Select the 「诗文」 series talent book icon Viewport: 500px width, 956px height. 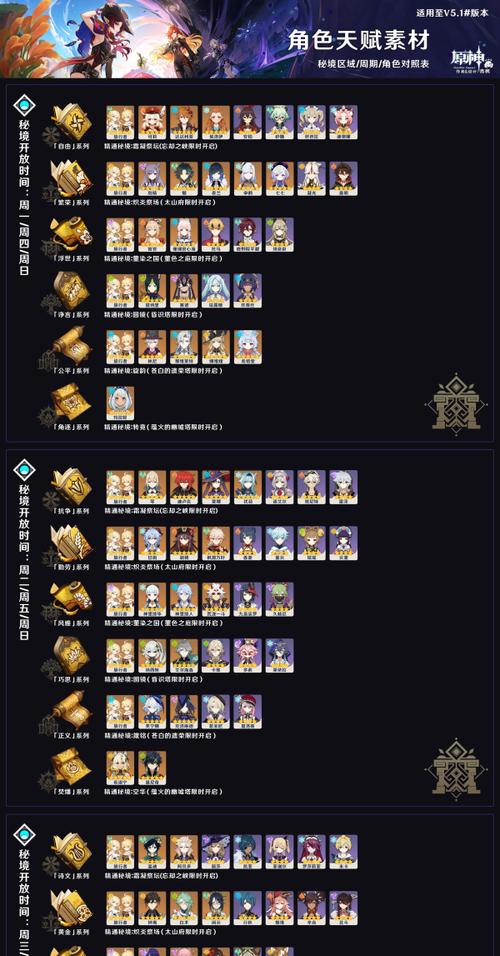pos(71,851)
